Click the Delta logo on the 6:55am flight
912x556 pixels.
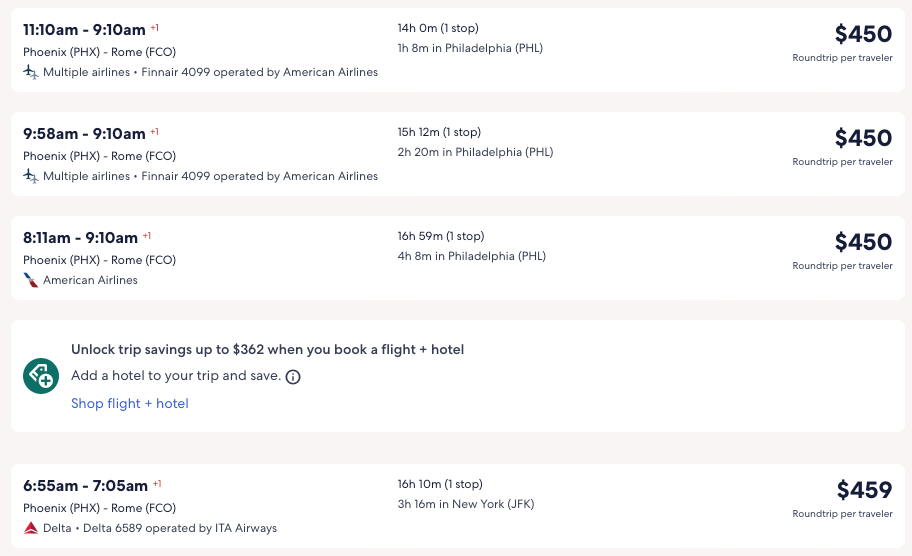(x=31, y=528)
